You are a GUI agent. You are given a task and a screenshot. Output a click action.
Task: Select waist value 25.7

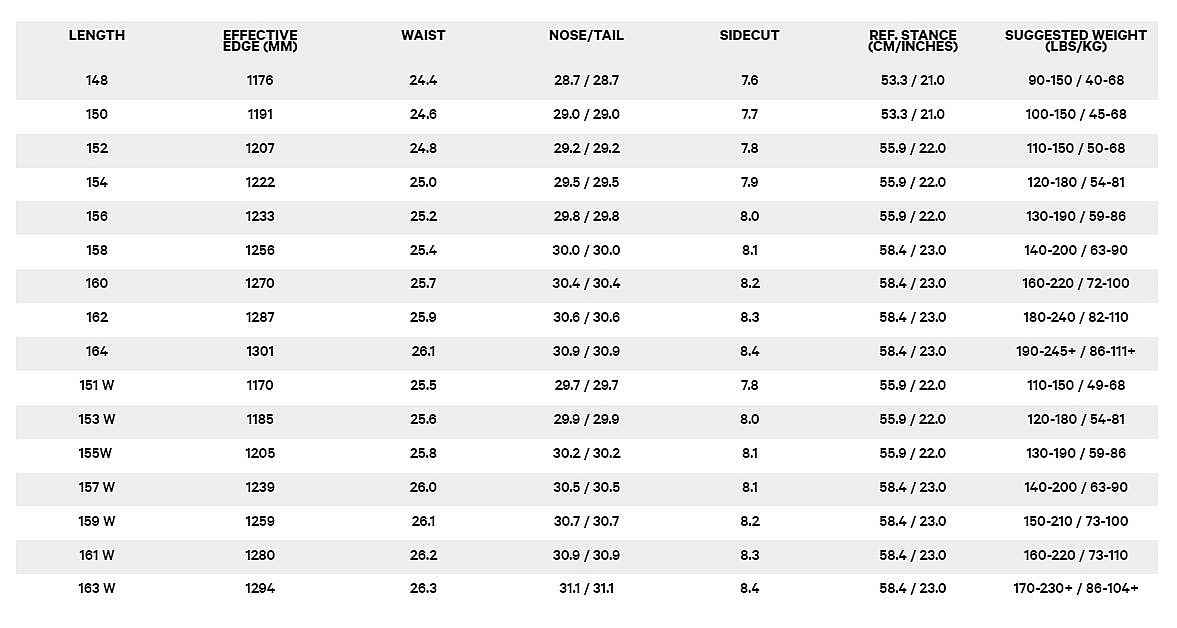423,284
